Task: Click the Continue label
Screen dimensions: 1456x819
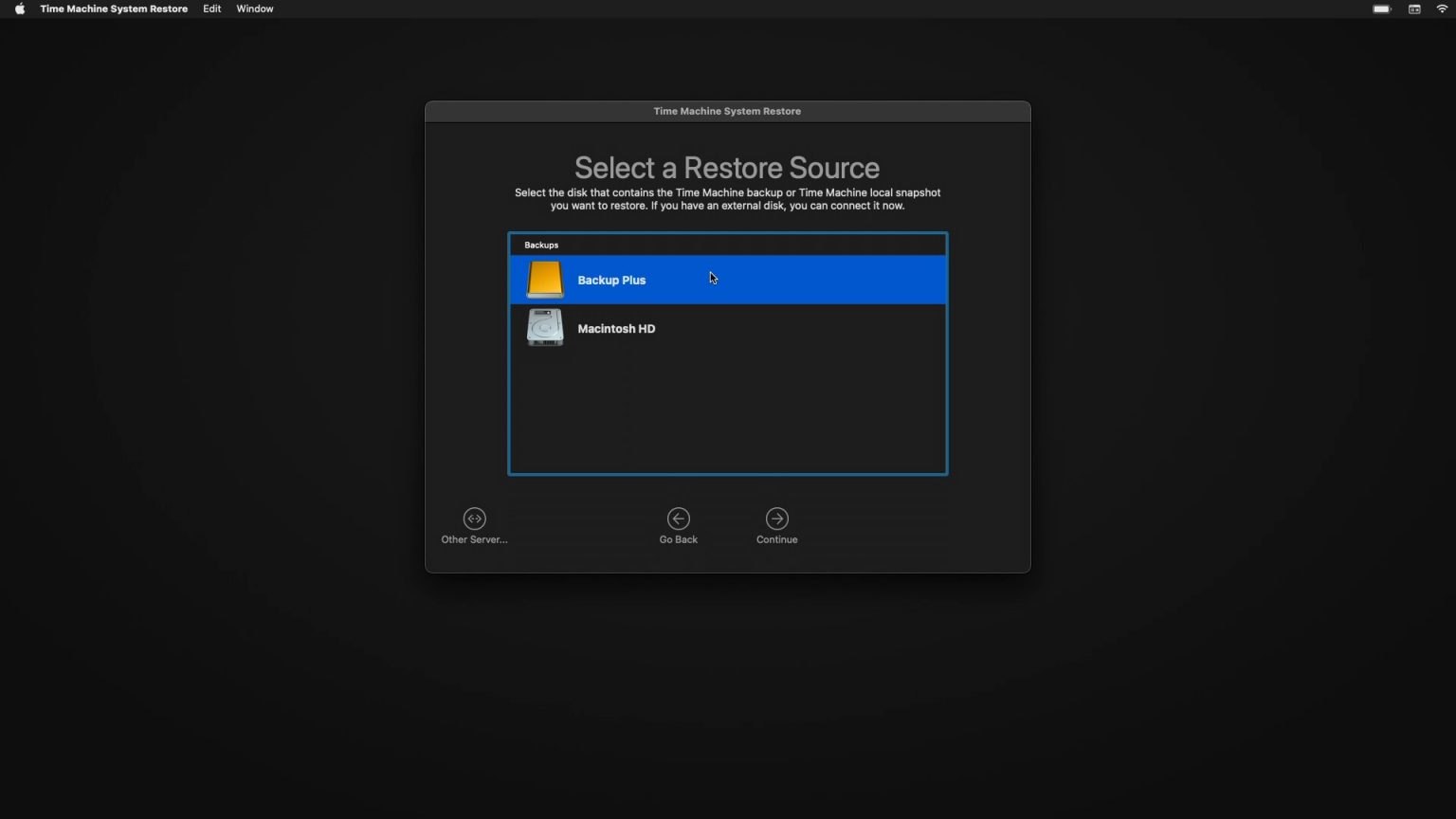Action: pos(777,539)
